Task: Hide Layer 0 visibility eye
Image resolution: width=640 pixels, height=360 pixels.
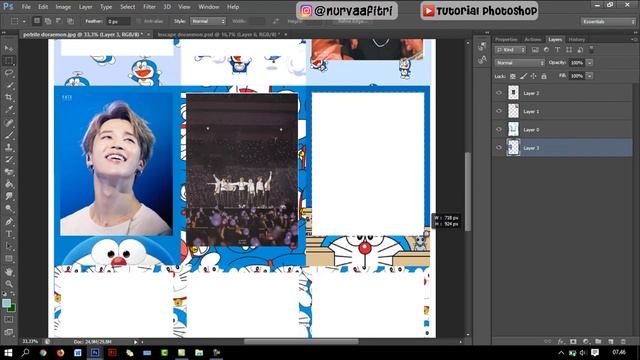Action: coord(499,129)
